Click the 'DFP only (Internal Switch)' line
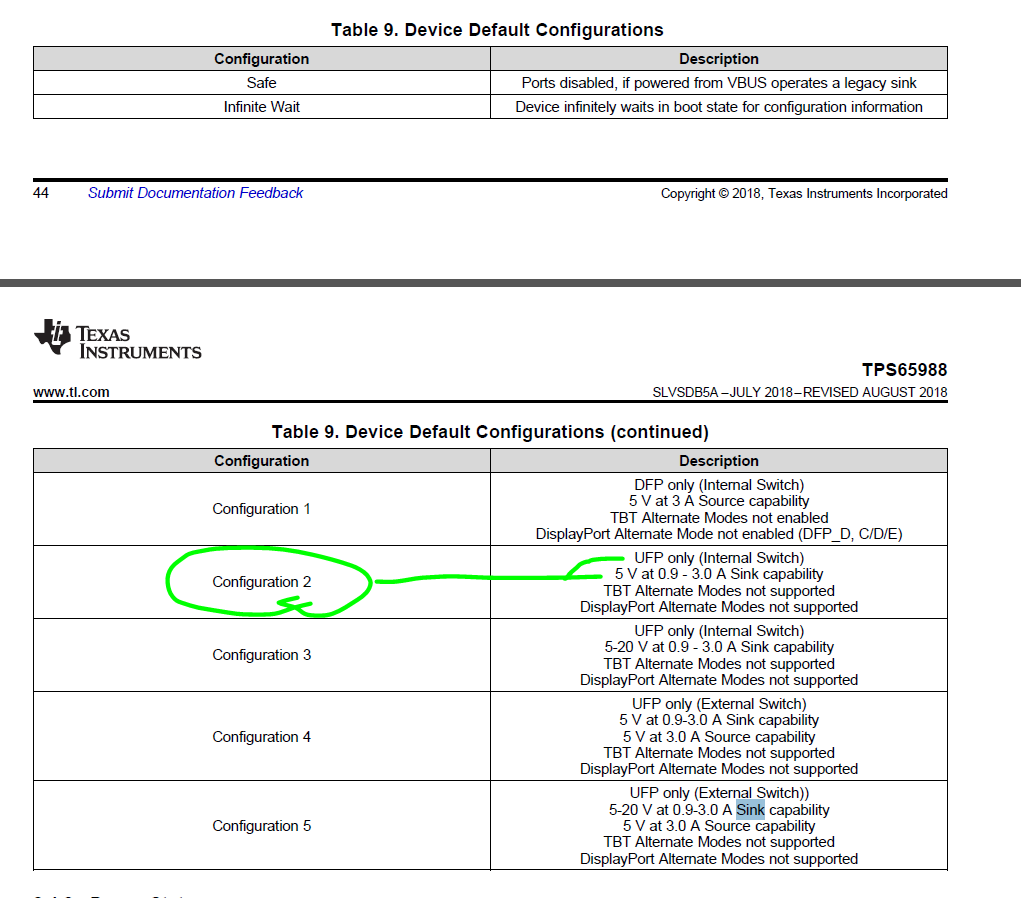The height and width of the screenshot is (898, 1021). point(719,485)
